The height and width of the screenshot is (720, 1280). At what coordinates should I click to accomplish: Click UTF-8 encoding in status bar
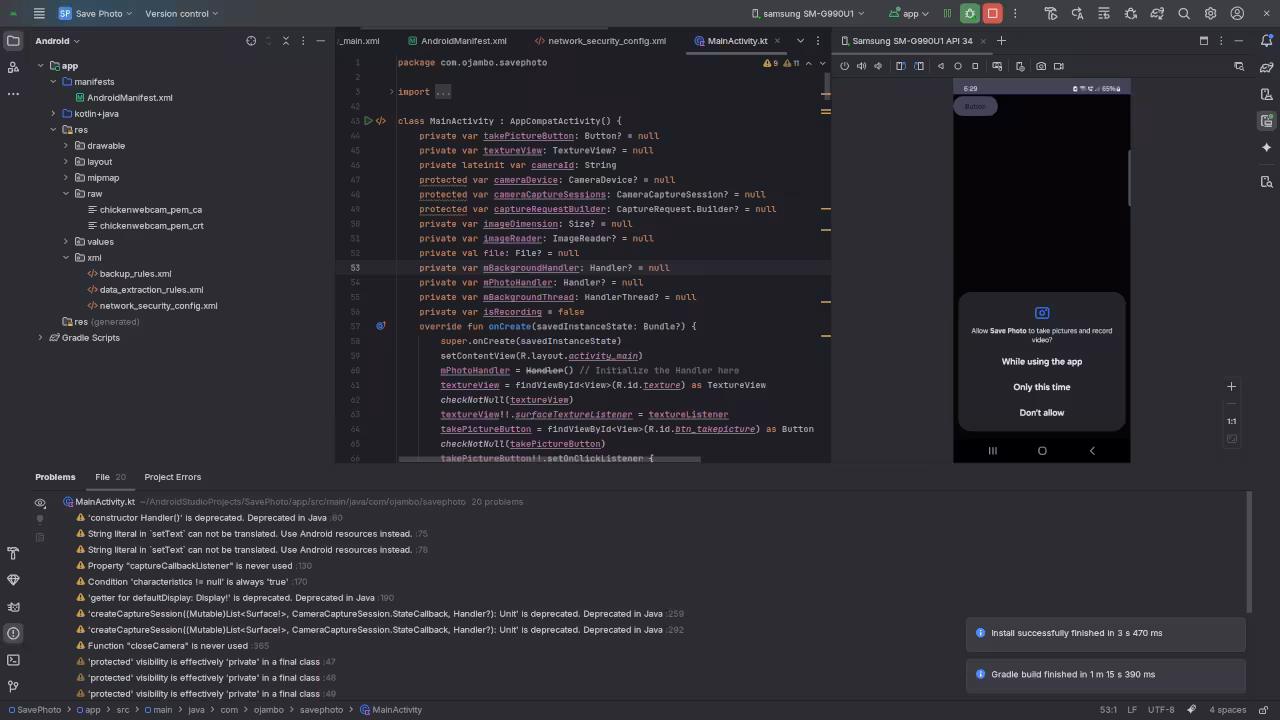[x=1161, y=710]
